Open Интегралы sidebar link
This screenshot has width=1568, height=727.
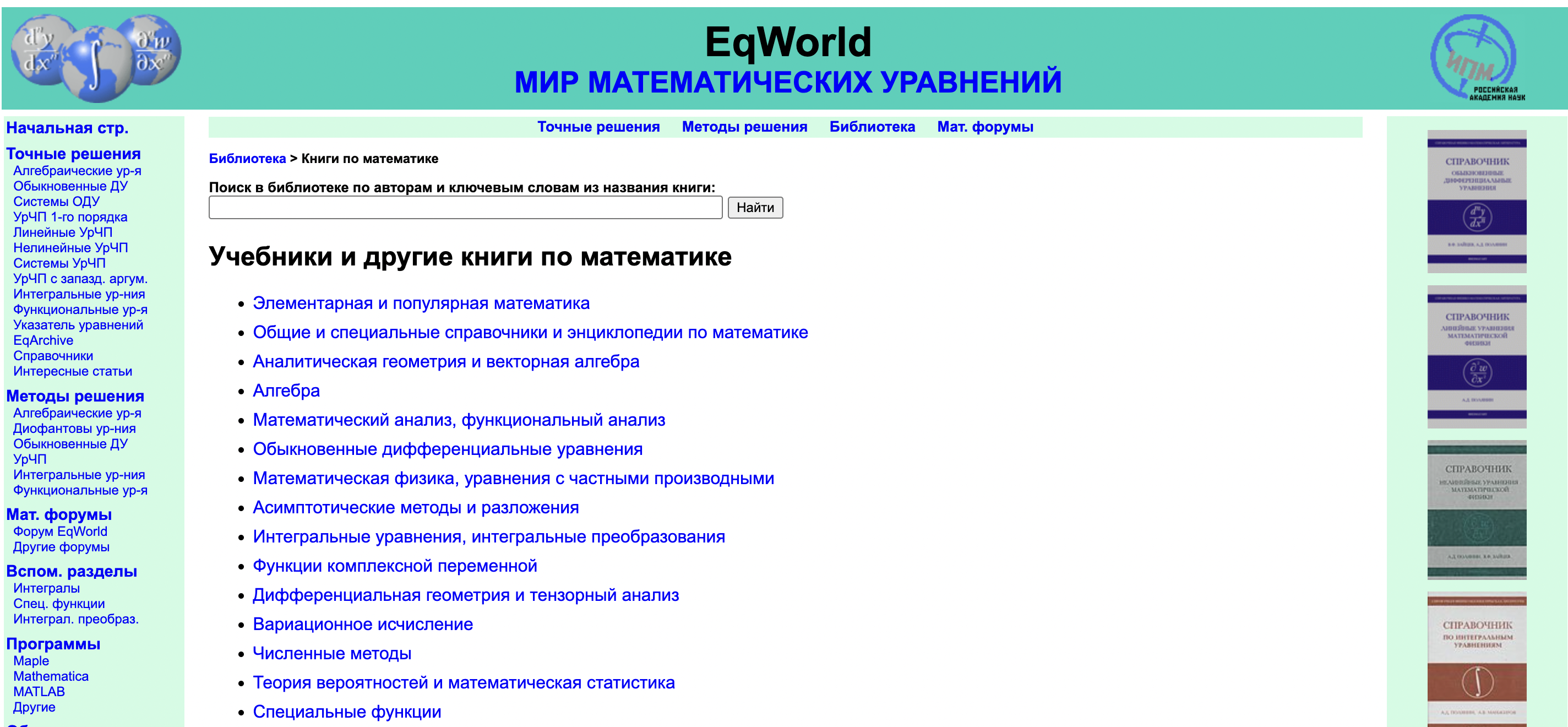pyautogui.click(x=46, y=589)
